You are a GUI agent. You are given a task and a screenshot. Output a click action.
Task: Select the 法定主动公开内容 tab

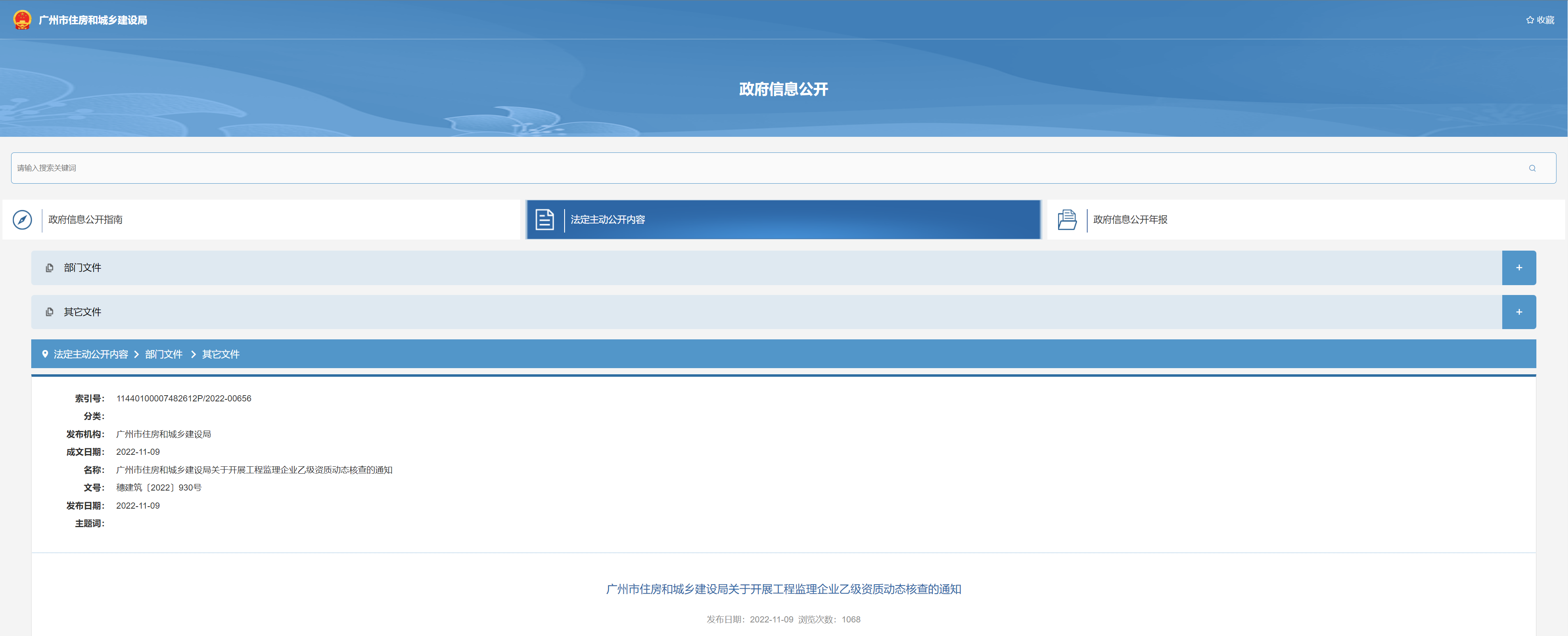607,220
